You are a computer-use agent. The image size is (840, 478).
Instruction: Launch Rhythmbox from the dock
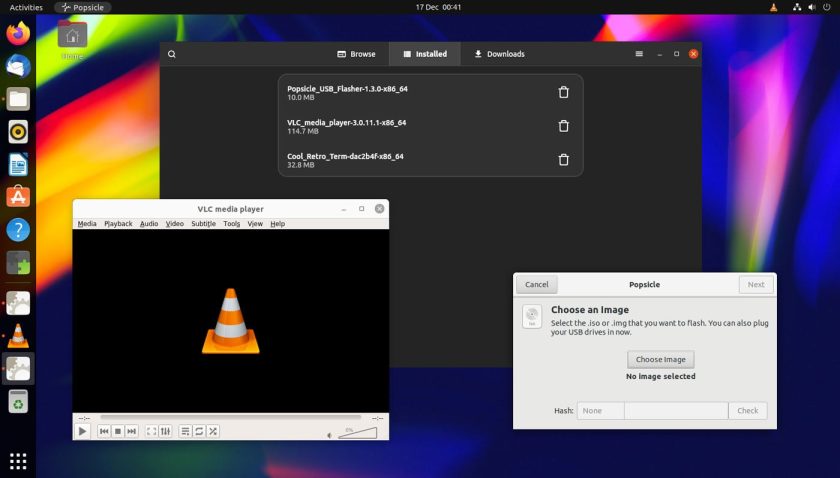point(18,132)
